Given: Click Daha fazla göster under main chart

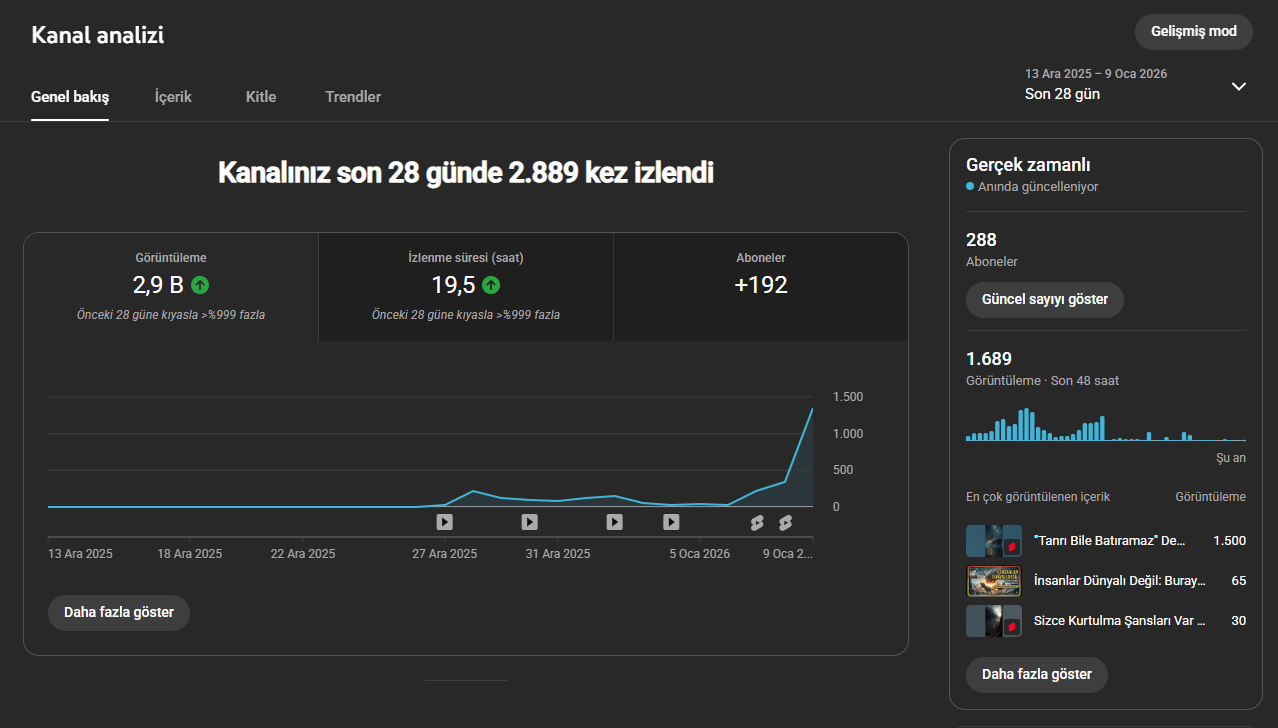Looking at the screenshot, I should 119,612.
